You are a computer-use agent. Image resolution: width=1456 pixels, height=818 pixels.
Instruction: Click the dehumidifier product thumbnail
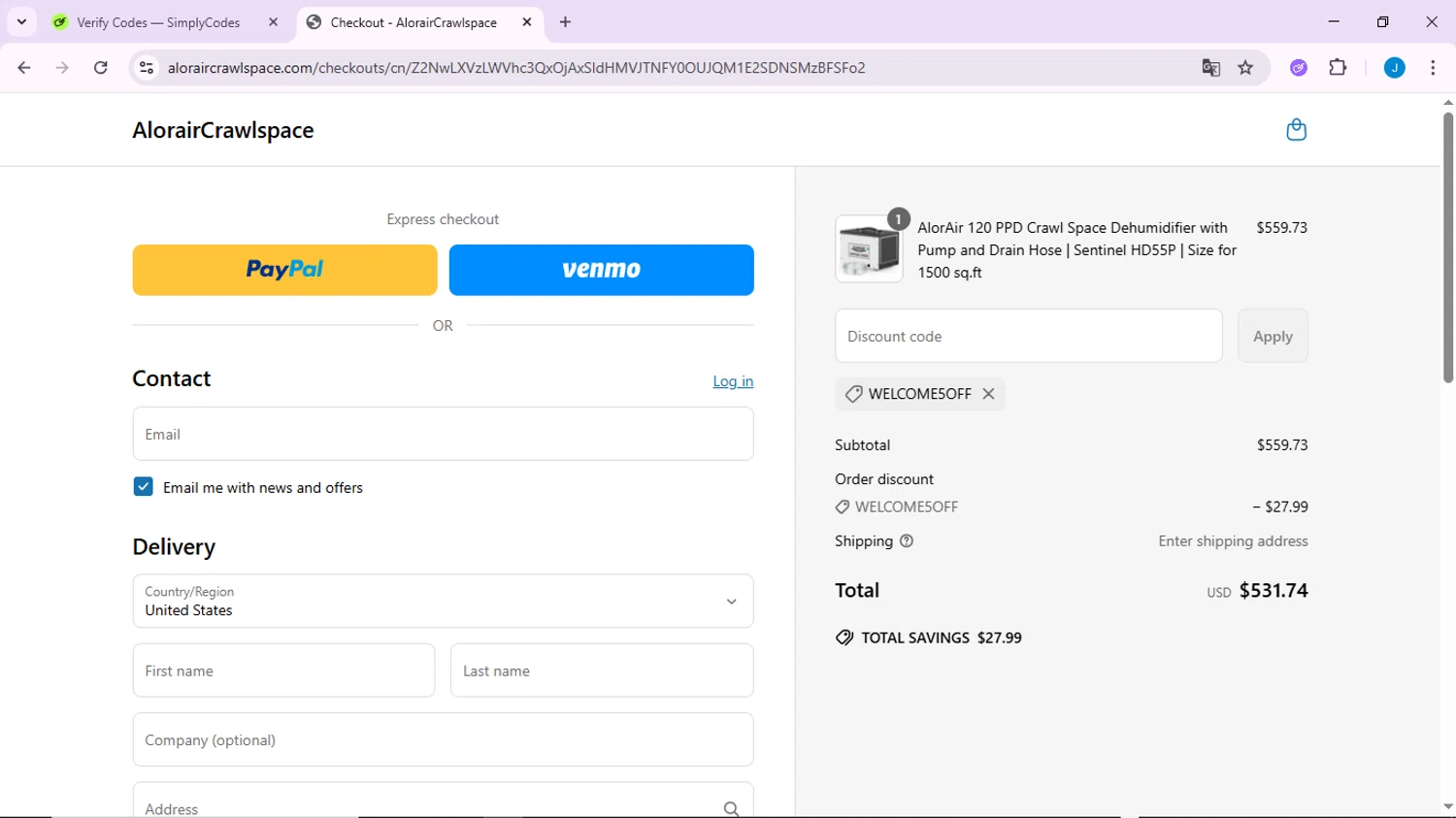pyautogui.click(x=869, y=249)
